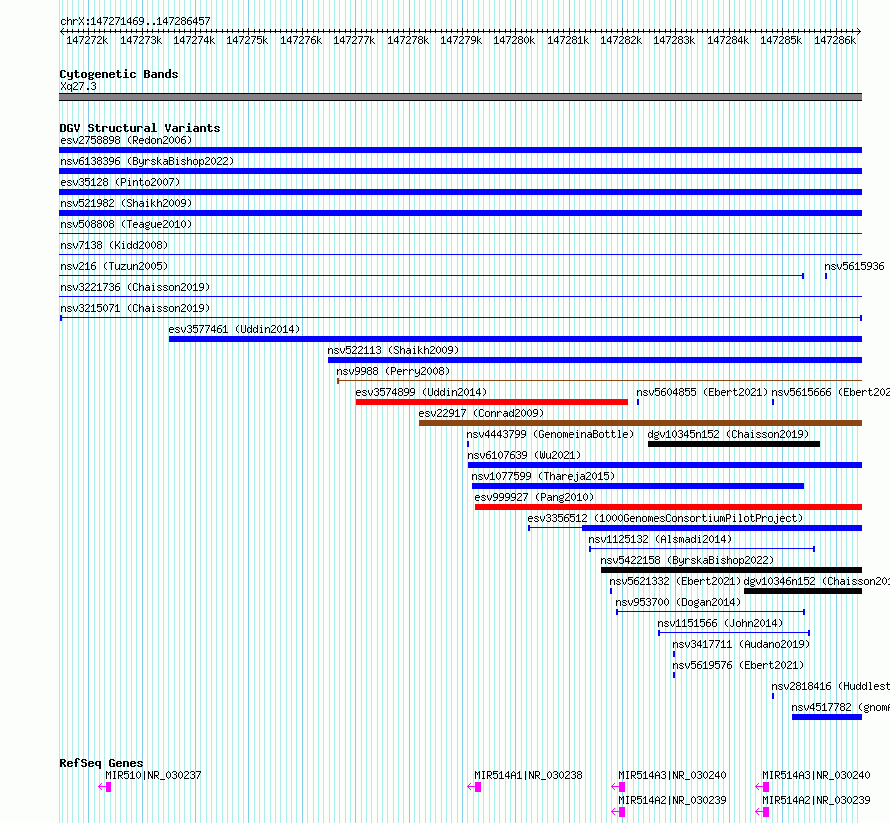This screenshot has width=890, height=823.
Task: Click the MIR510 gene arrow glyph
Action: (105, 787)
